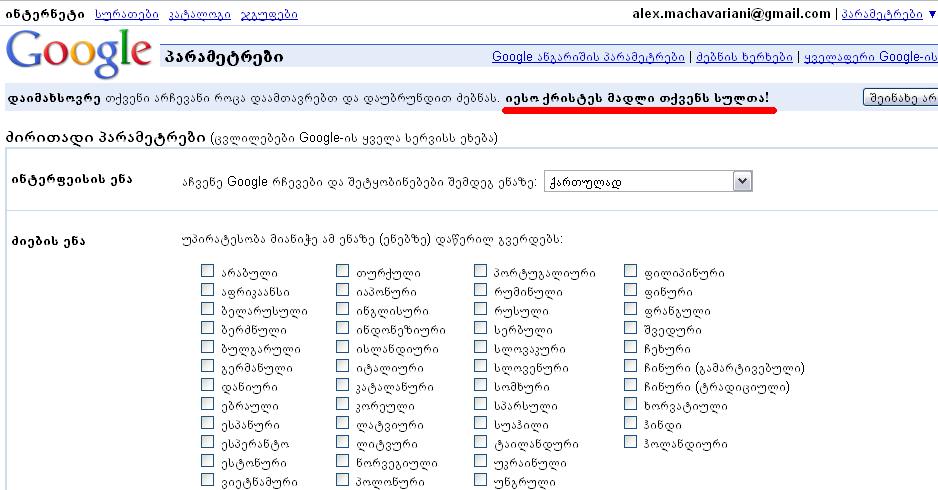This screenshot has width=938, height=490.
Task: Check the კატალანური language checkbox
Action: point(343,385)
